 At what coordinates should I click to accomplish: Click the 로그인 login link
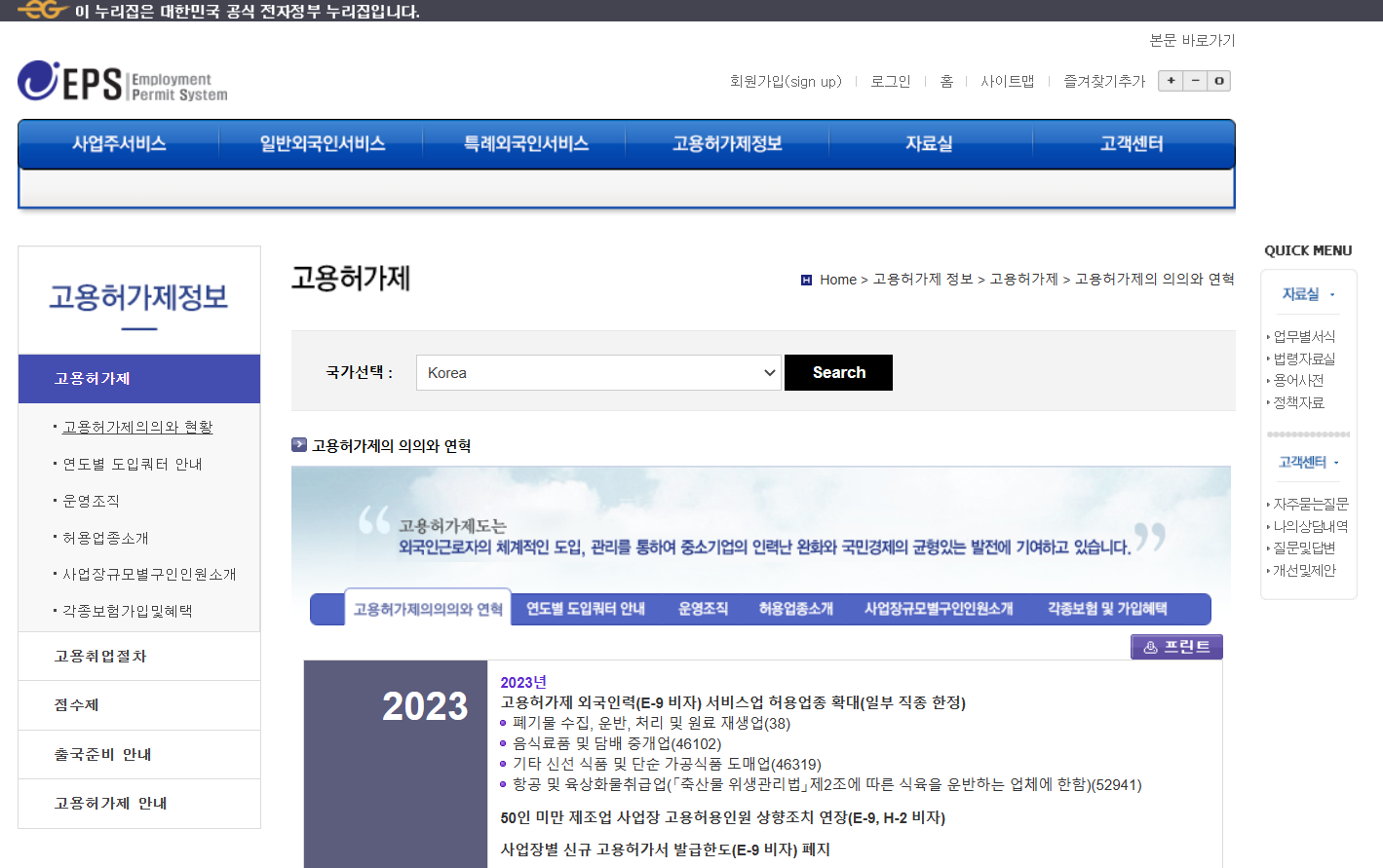click(x=890, y=82)
